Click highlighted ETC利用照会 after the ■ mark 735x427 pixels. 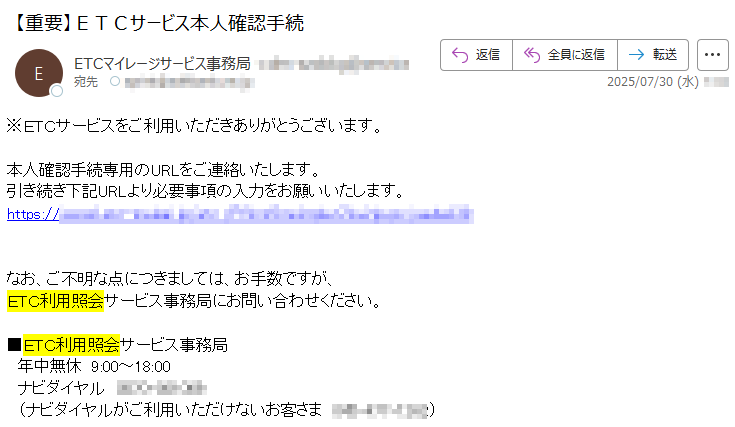click(x=71, y=345)
